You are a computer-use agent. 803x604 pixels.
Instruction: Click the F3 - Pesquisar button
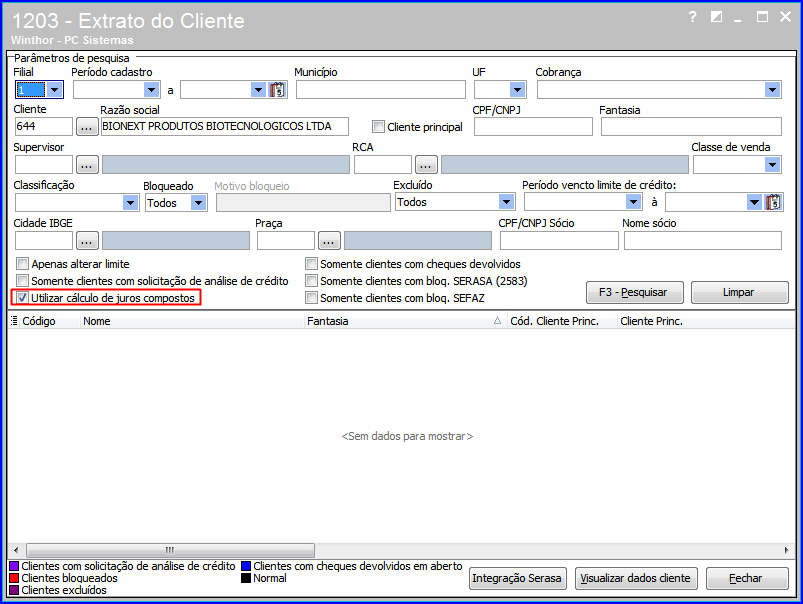635,292
